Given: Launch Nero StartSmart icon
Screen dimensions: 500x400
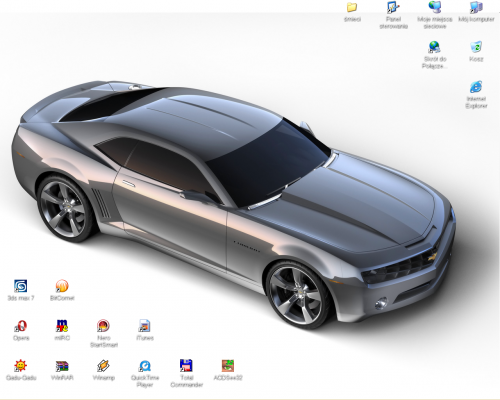Looking at the screenshot, I should [103, 326].
